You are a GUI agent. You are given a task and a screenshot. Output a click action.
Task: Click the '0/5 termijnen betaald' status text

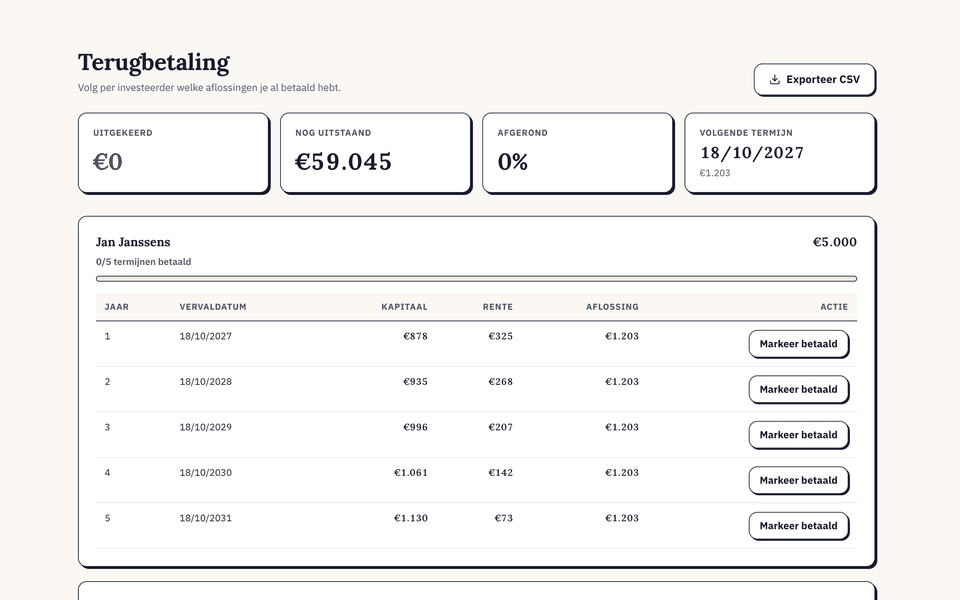point(143,262)
